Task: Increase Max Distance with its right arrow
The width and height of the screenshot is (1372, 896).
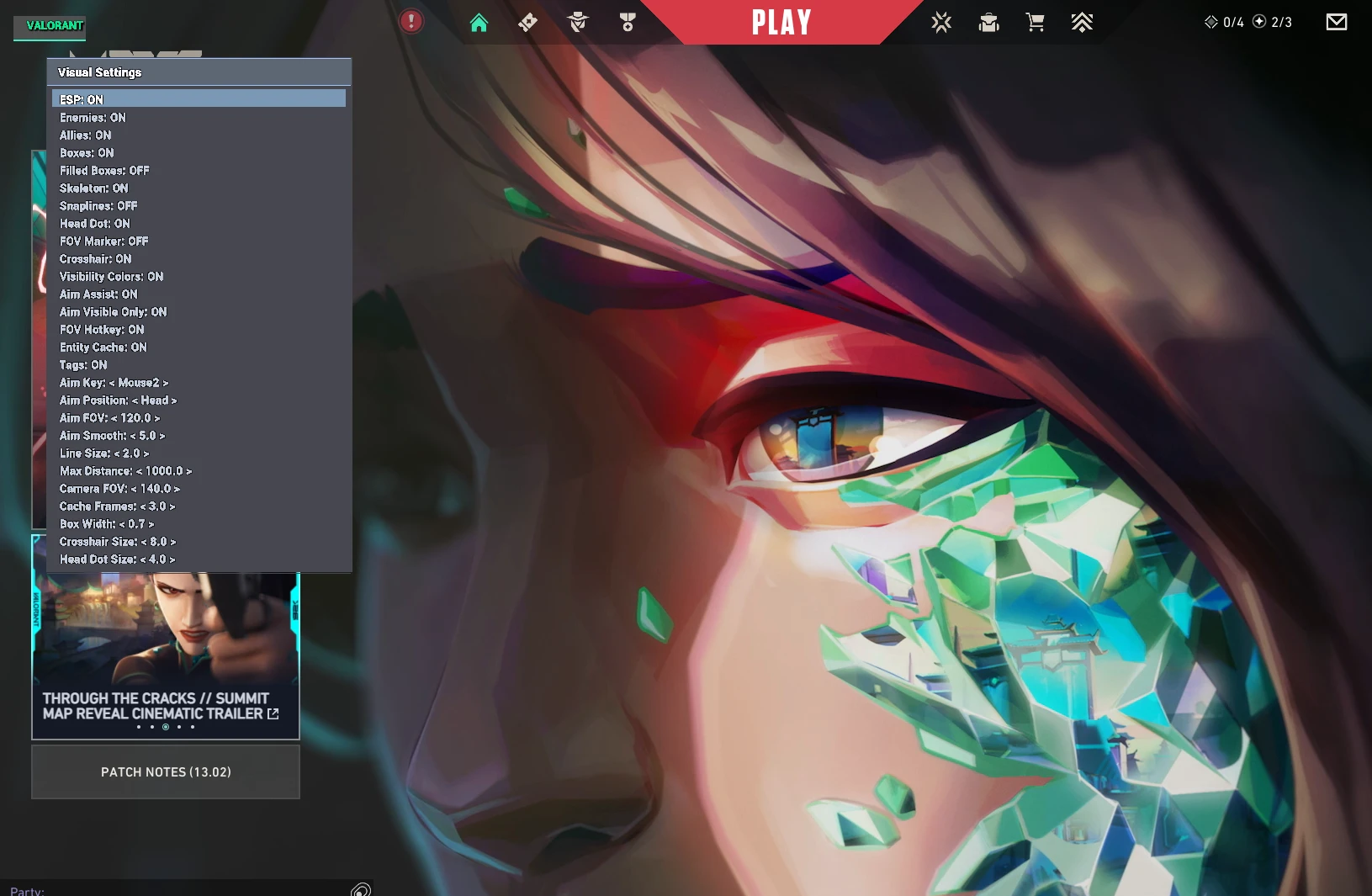Action: 189,471
